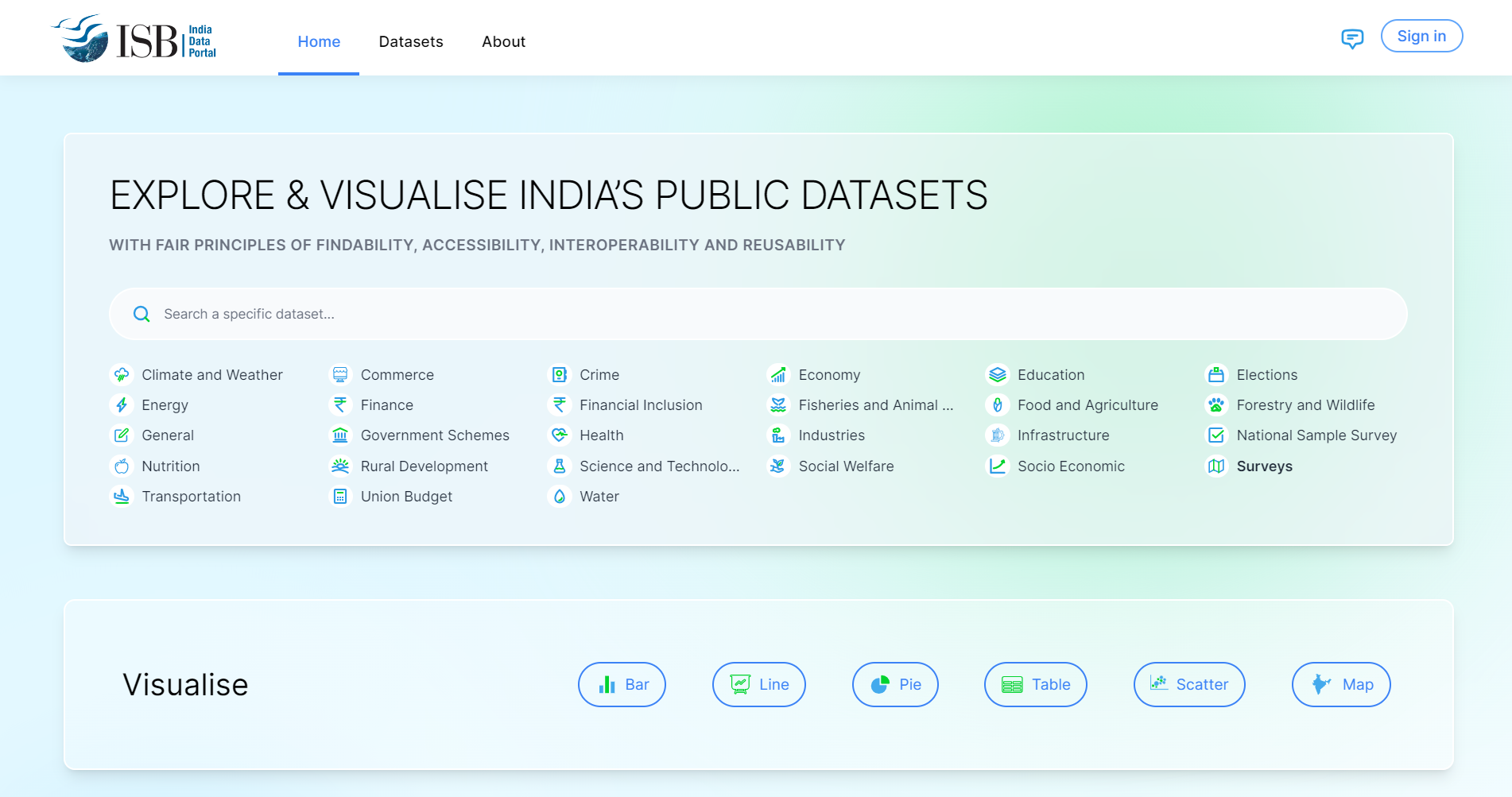Click the Sign in button
The image size is (1512, 797).
[x=1421, y=36]
